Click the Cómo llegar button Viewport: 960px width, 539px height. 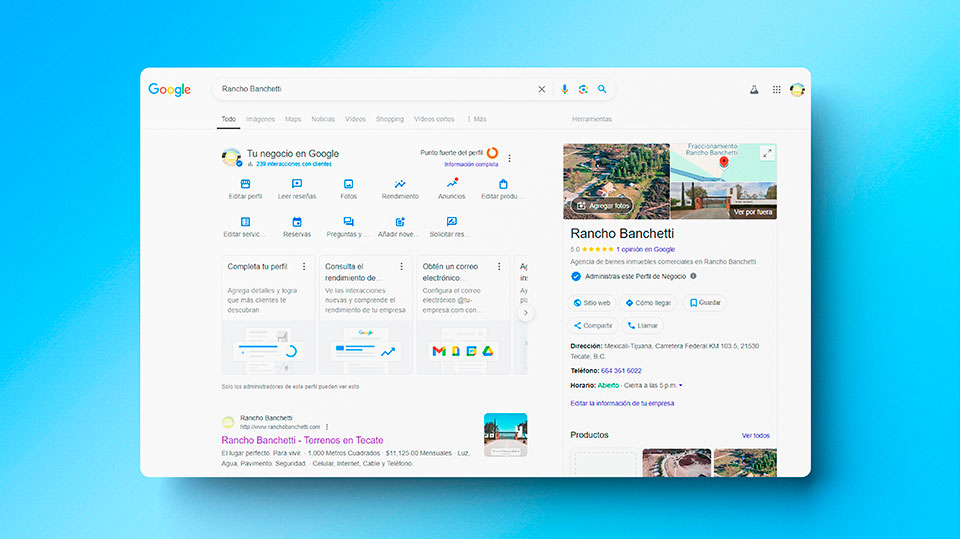pyautogui.click(x=649, y=302)
